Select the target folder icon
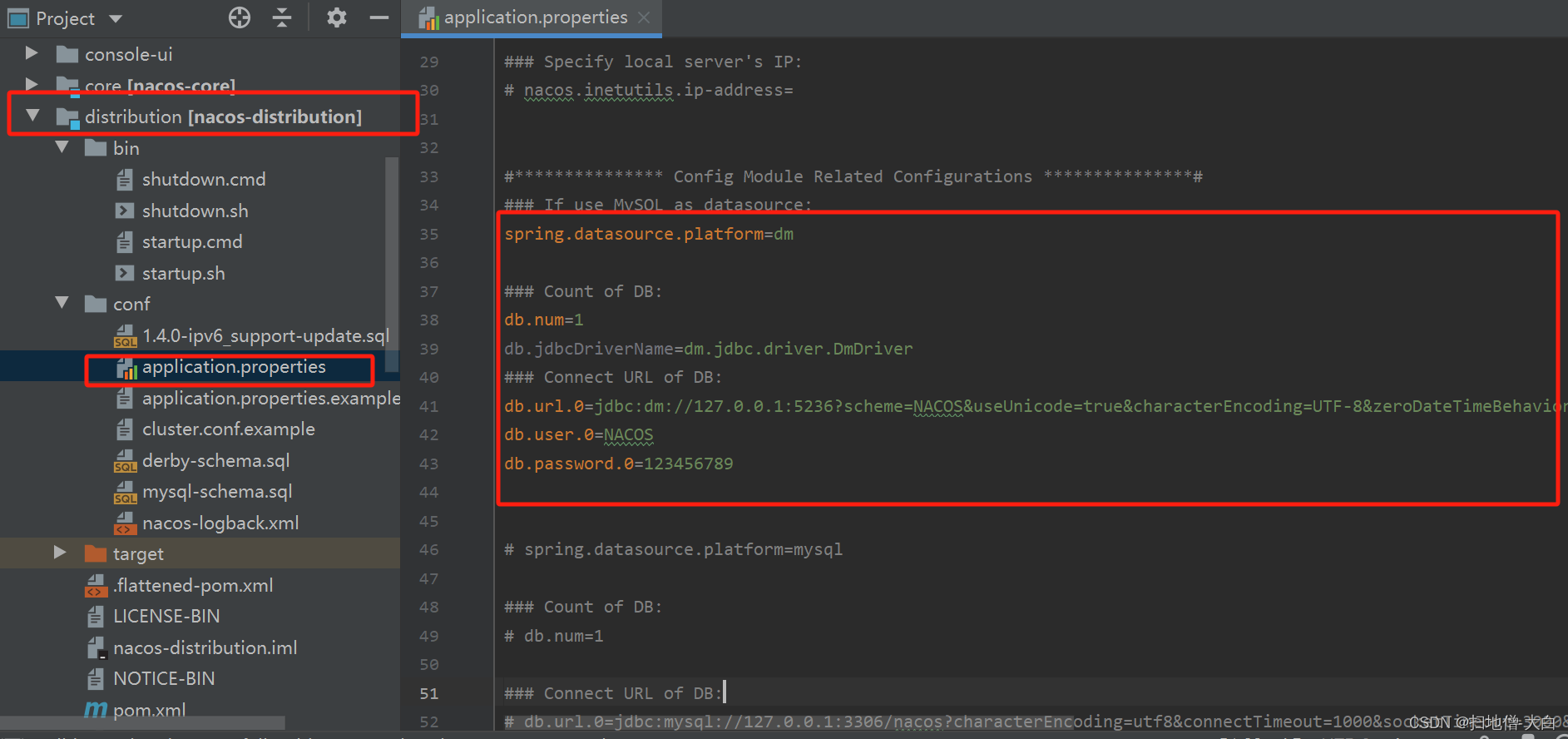Screen dimensions: 1568x739 [x=96, y=553]
